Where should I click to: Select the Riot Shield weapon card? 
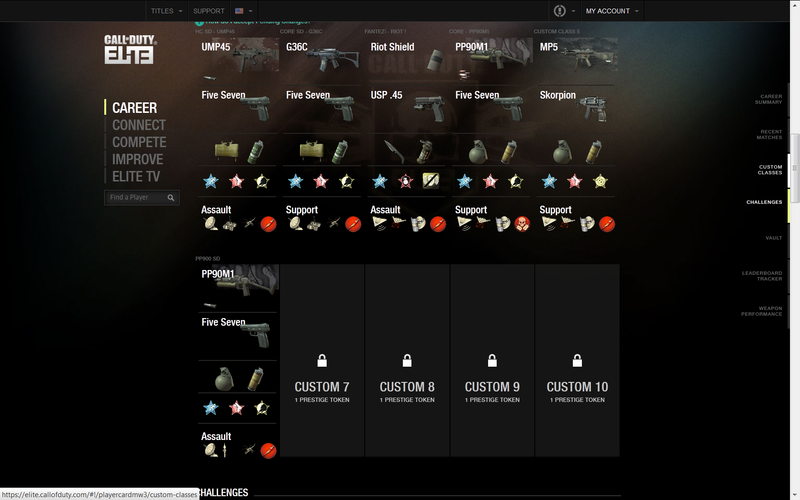[407, 60]
